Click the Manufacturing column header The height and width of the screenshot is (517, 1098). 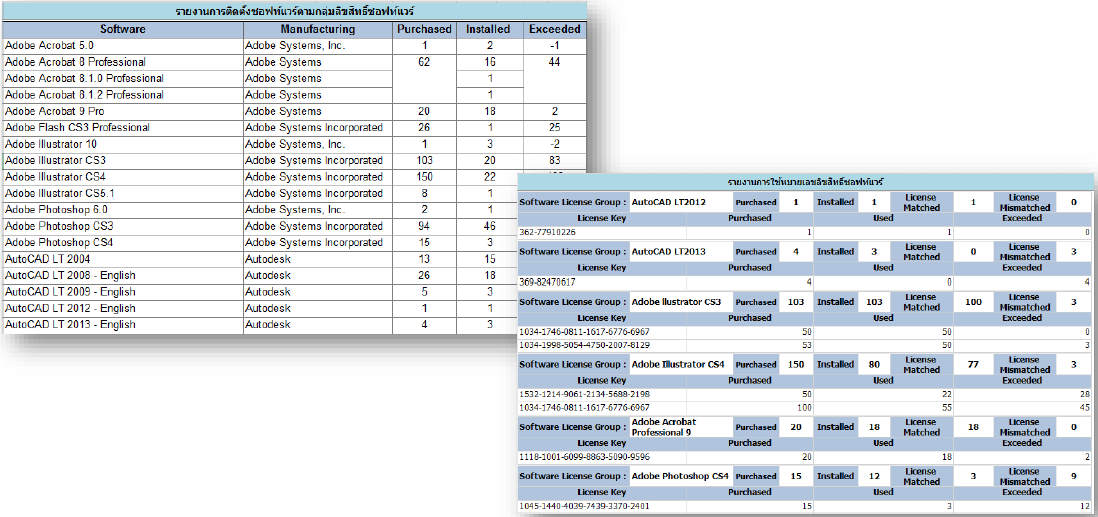click(x=318, y=29)
